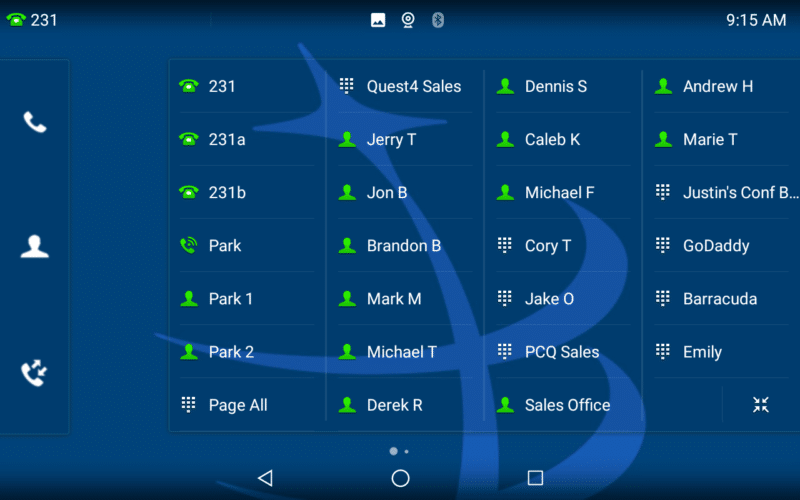Viewport: 800px width, 500px height.
Task: Call Jon B
Action: tap(405, 192)
